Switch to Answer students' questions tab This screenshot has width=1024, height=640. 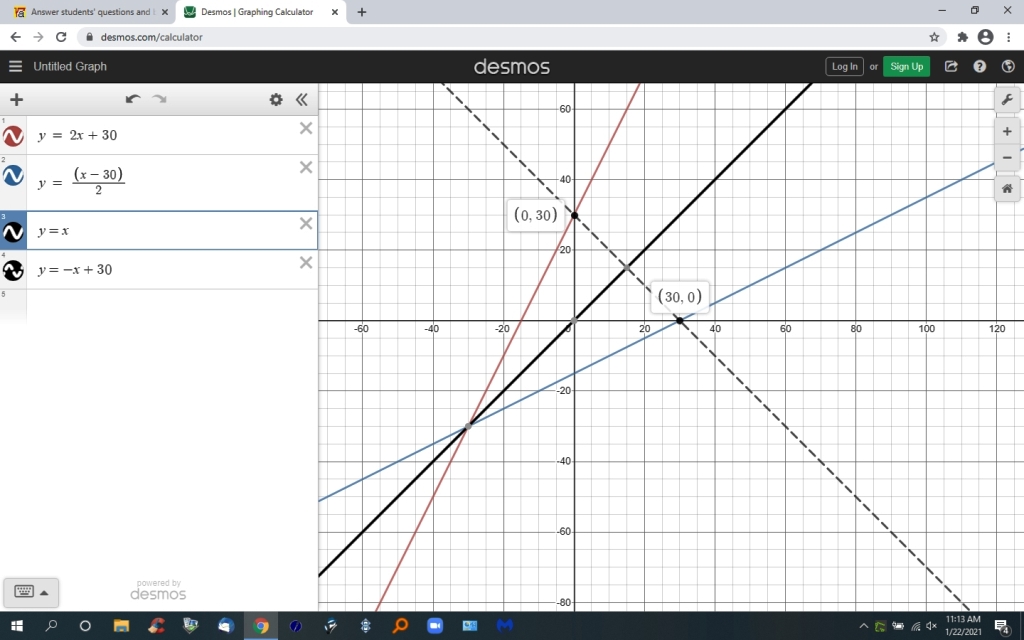click(x=89, y=12)
